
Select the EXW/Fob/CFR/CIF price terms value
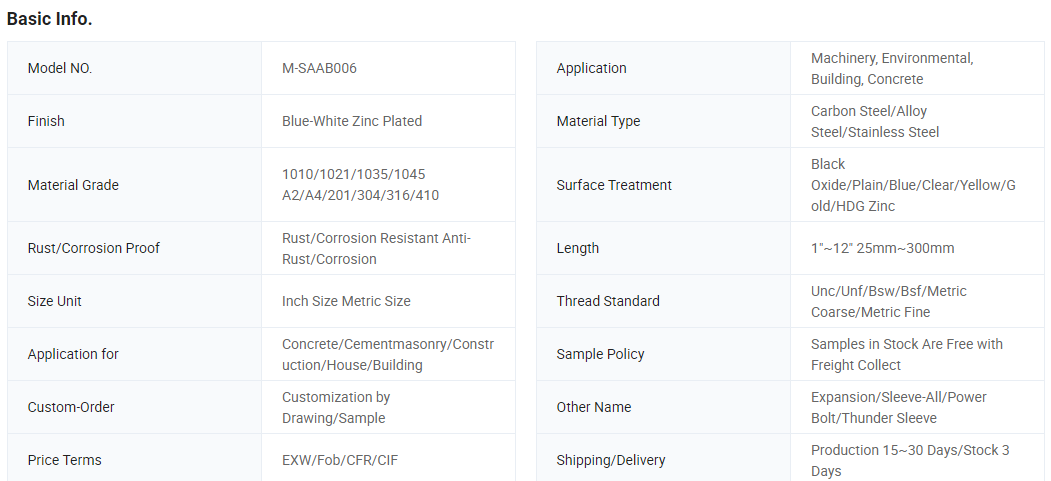click(x=340, y=460)
